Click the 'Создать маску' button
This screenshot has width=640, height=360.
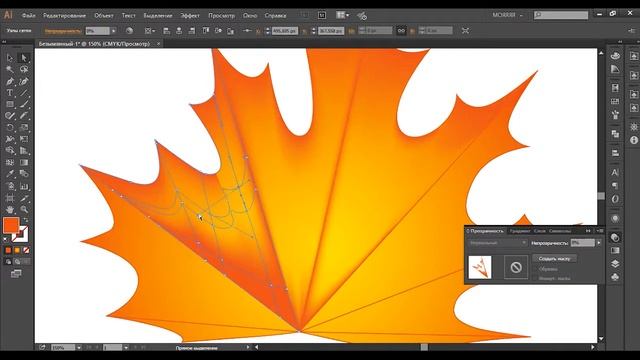click(554, 258)
